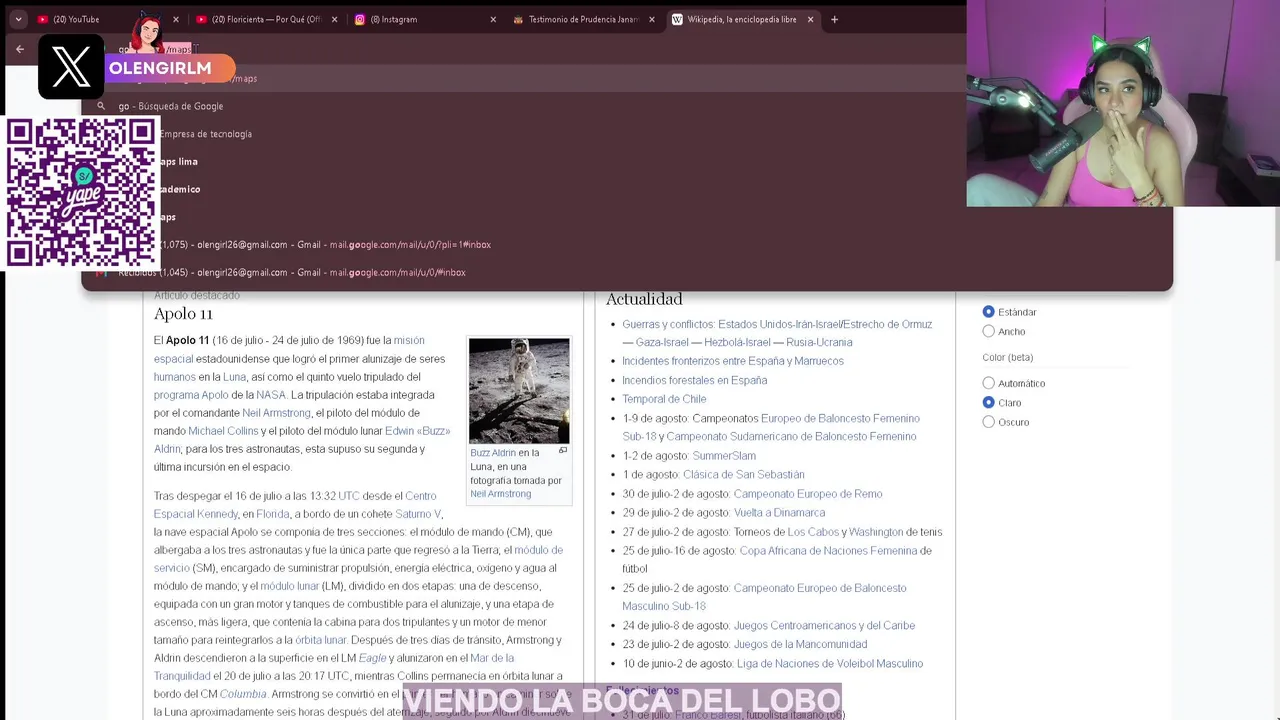Open the 'Guerras y conflictos' link
The width and height of the screenshot is (1280, 720).
coord(667,324)
